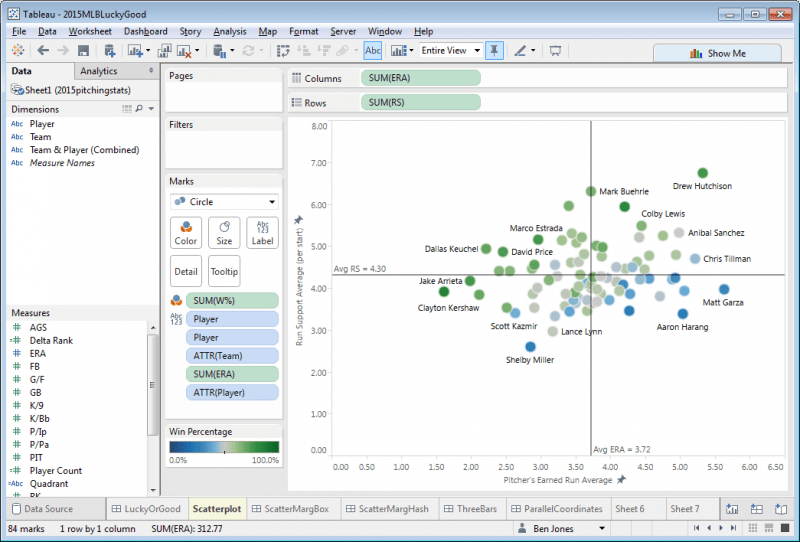Click the Duplicate Sheet icon

164,51
